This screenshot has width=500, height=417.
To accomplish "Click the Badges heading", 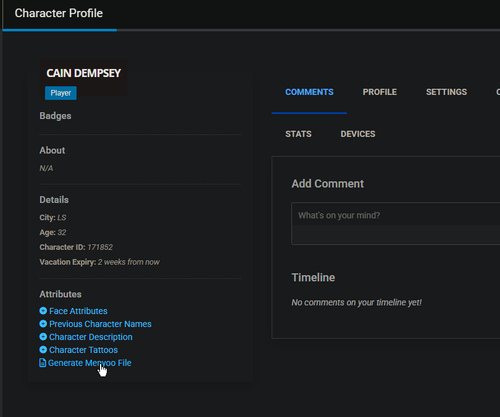I will pos(55,116).
